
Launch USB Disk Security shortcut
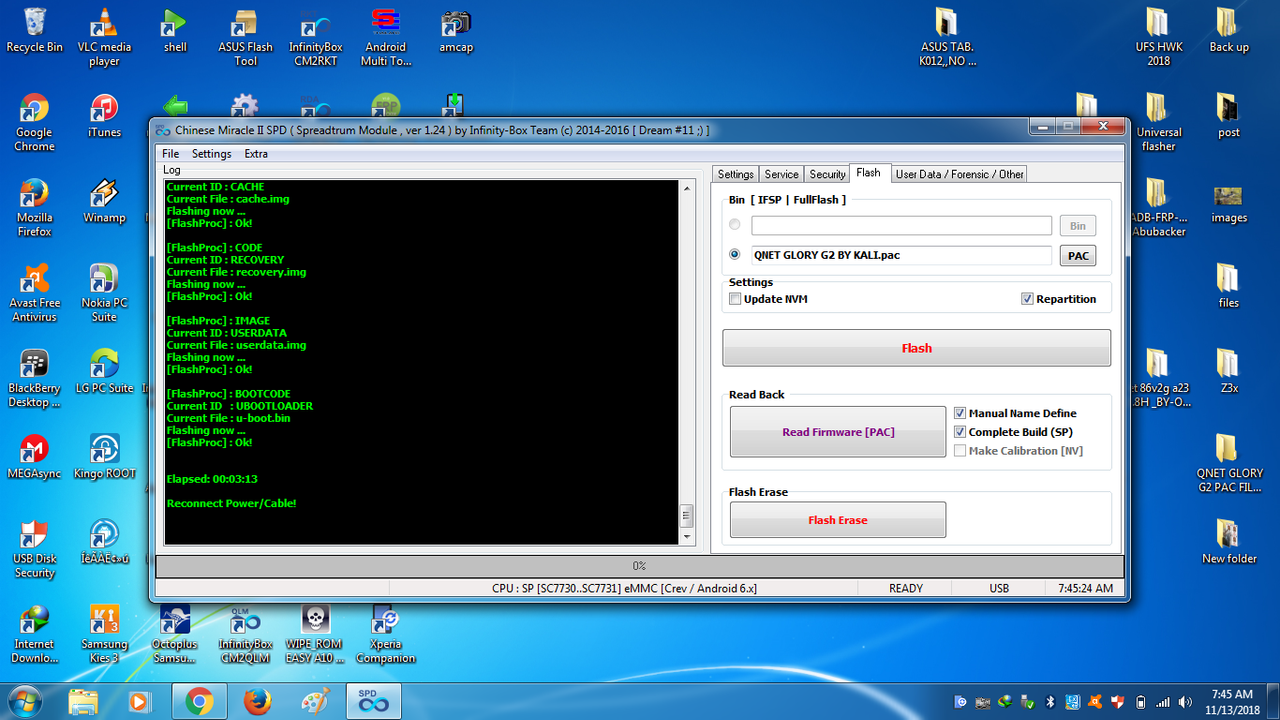tap(34, 548)
